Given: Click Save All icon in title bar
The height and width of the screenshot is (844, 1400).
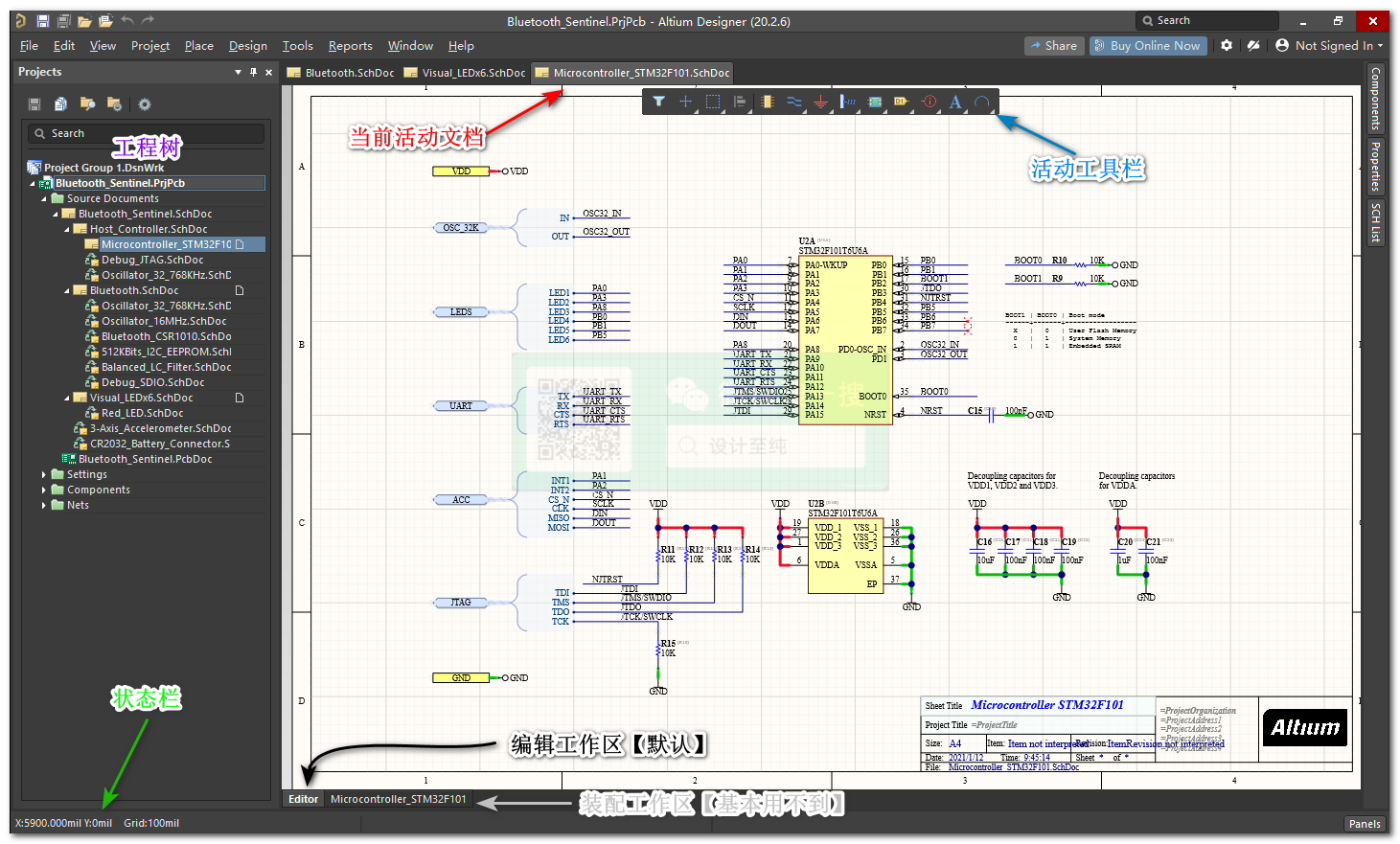Looking at the screenshot, I should point(63,21).
